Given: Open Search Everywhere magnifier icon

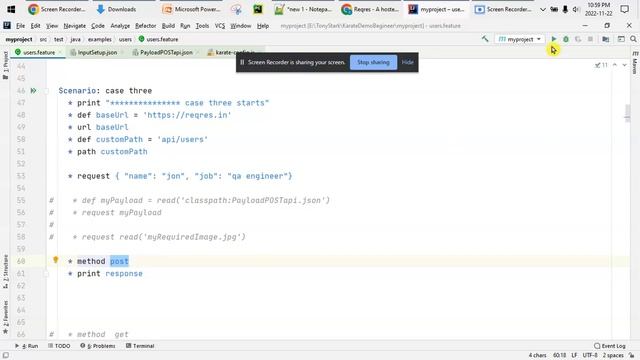Looking at the screenshot, I should click(x=633, y=39).
